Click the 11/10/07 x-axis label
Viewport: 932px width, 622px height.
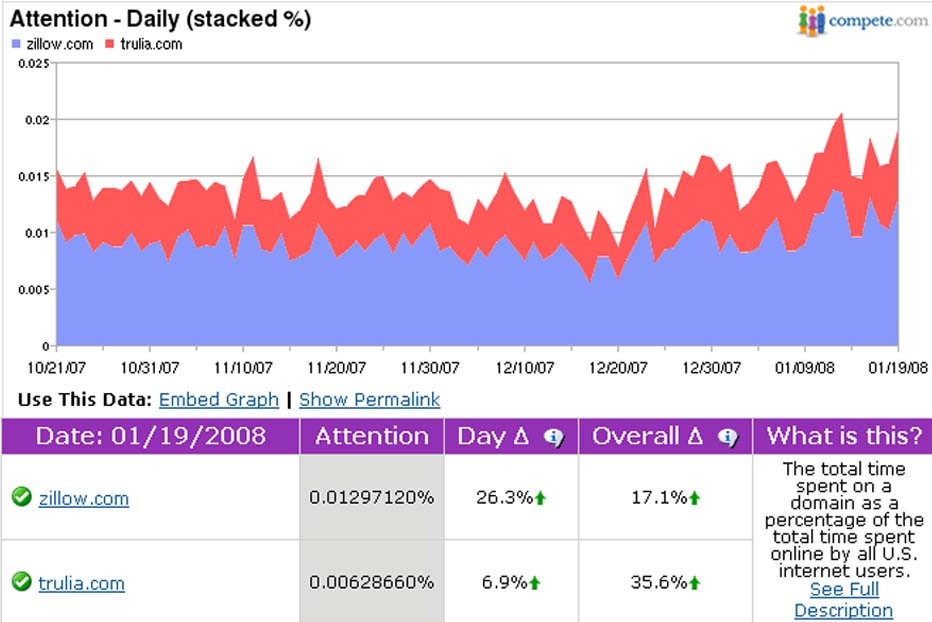pyautogui.click(x=243, y=368)
